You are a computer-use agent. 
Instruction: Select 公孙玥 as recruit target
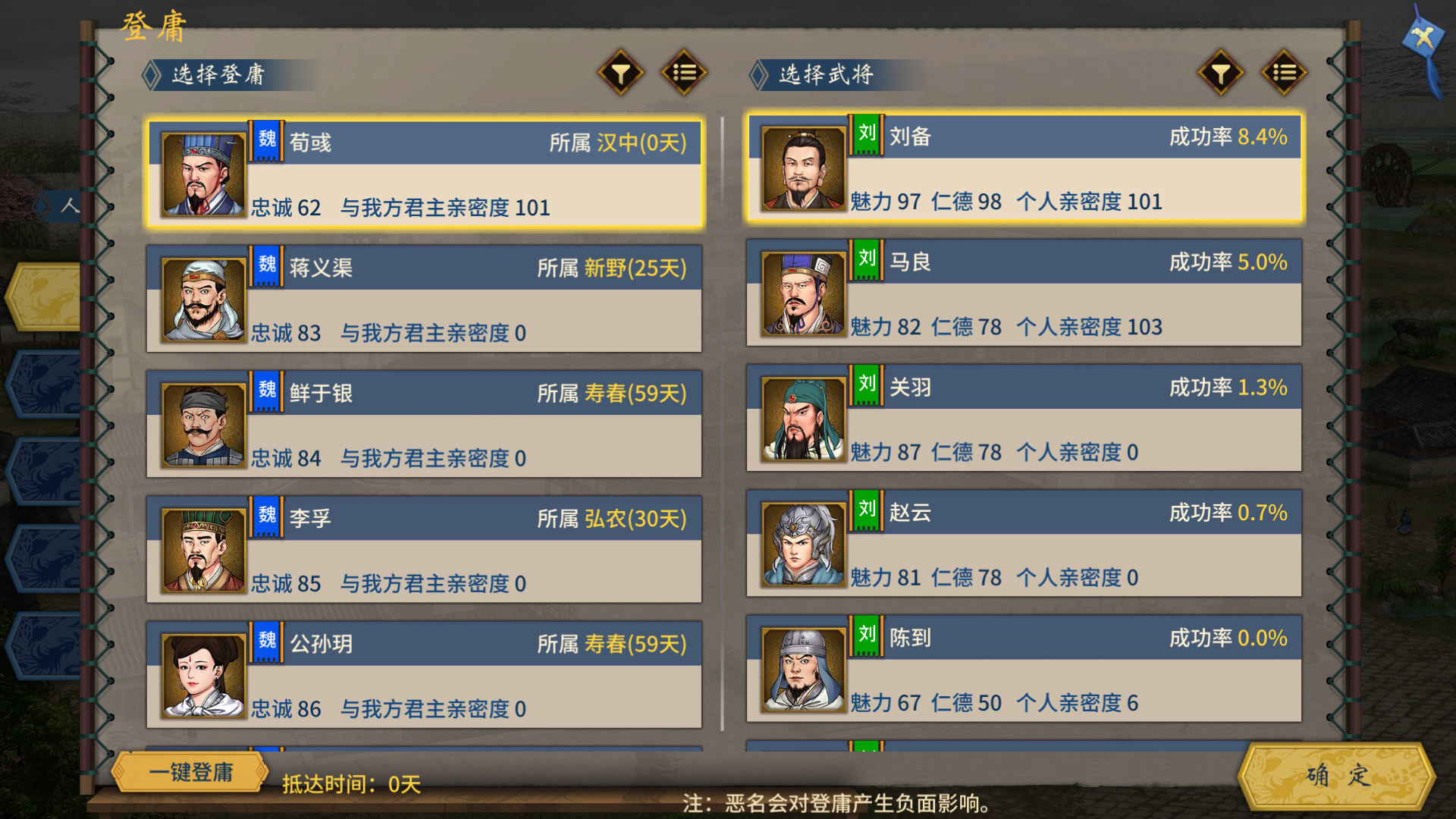424,674
